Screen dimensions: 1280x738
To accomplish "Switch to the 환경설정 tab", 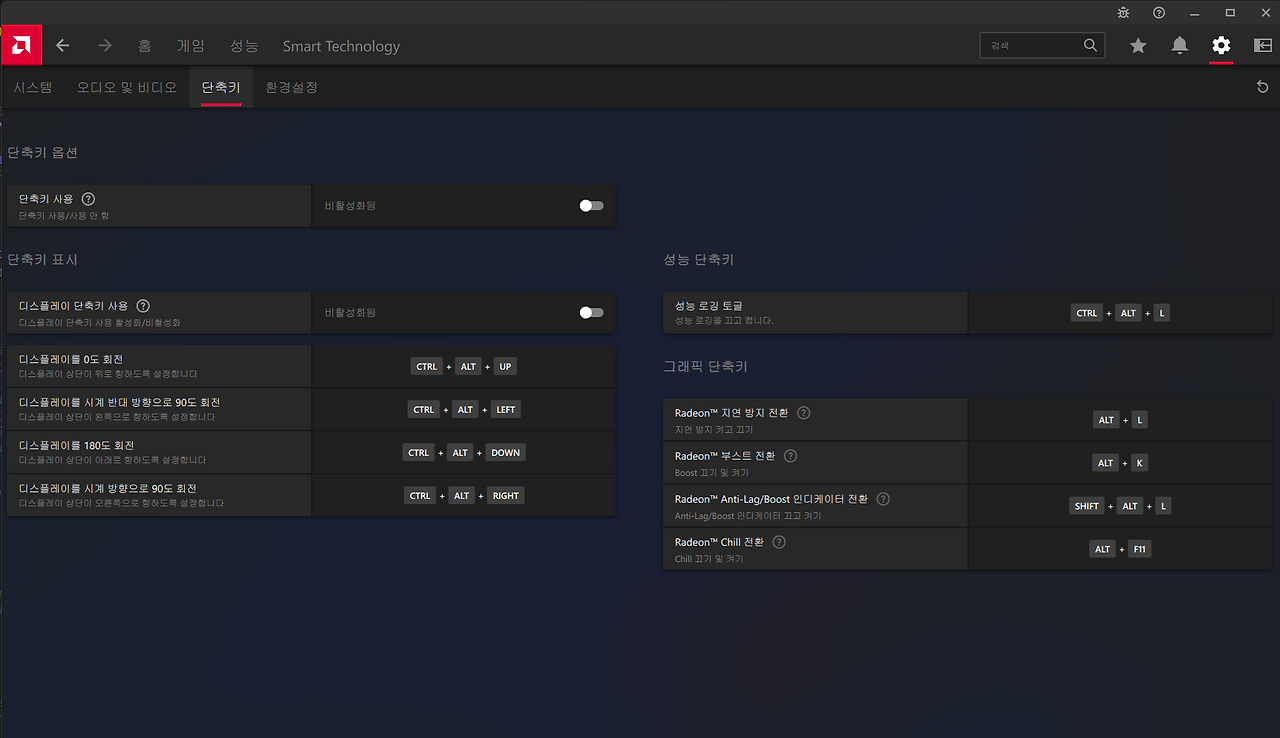I will [291, 87].
